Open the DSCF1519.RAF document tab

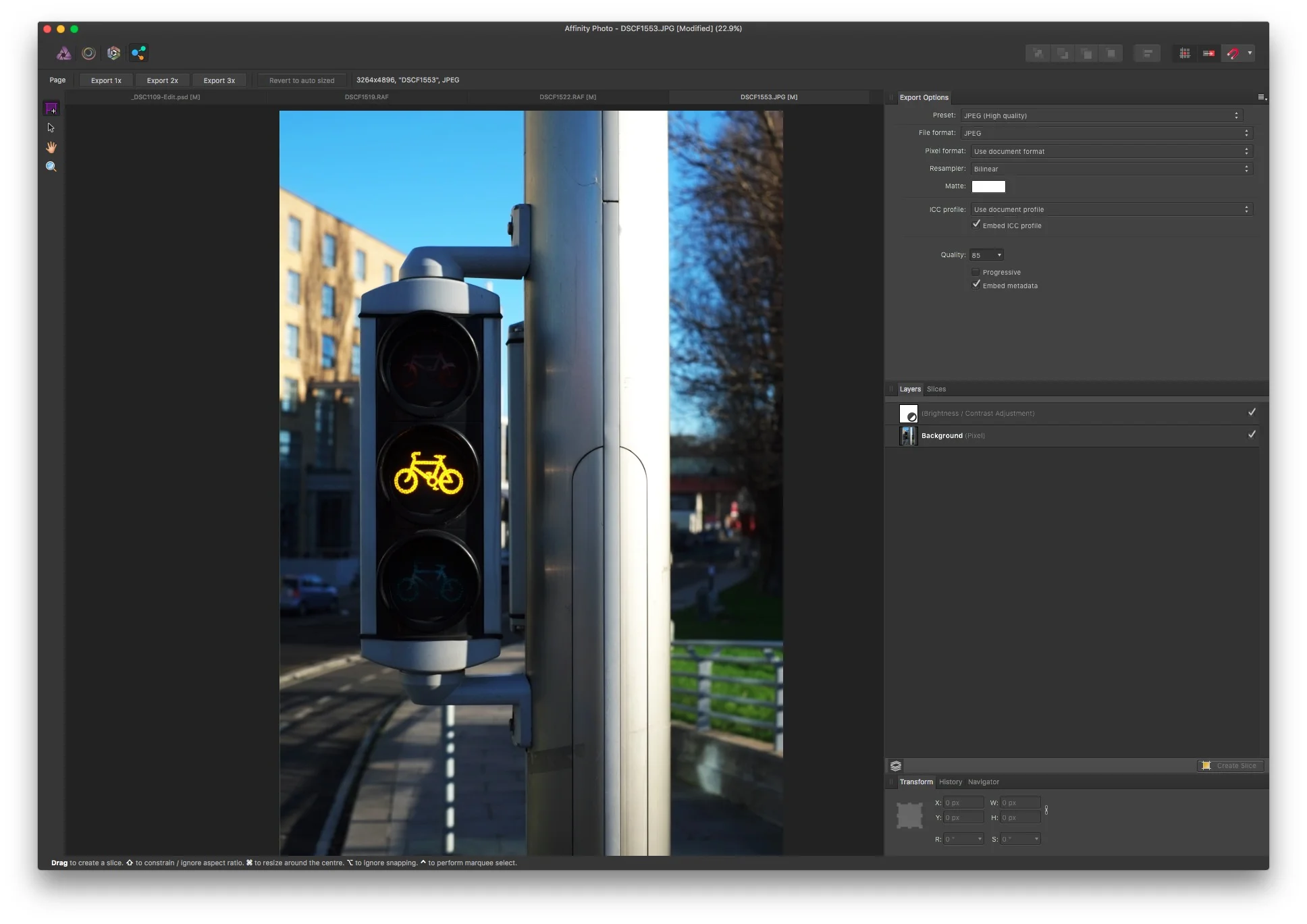point(367,97)
